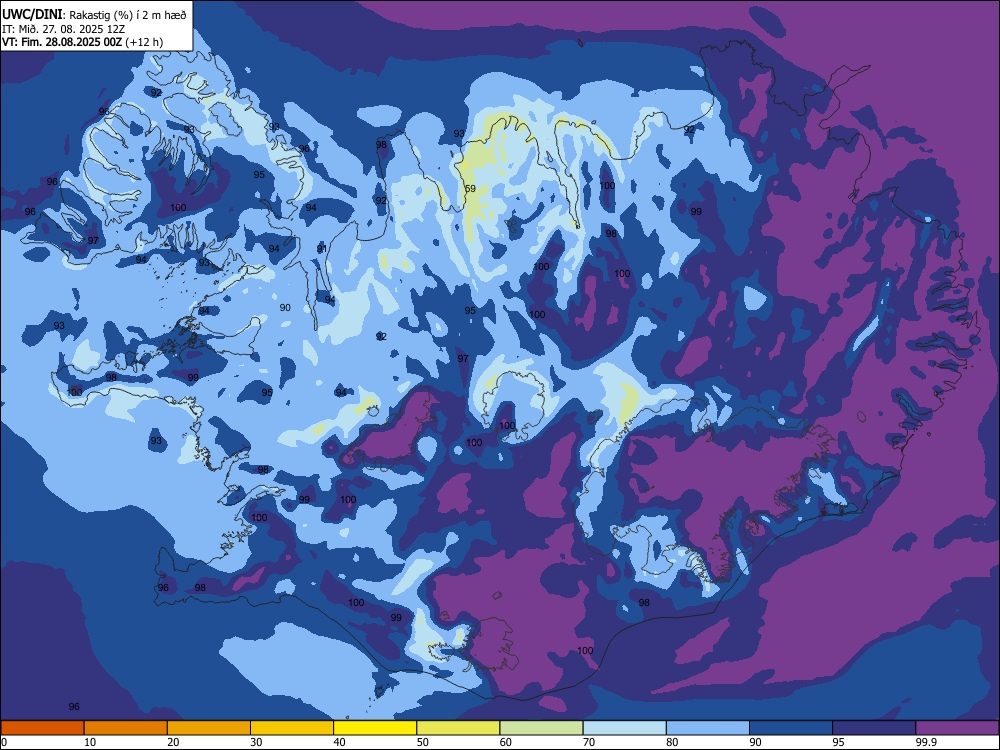Select the 30–40 yellow-orange legend swatch
The width and height of the screenshot is (1000, 750).
pyautogui.click(x=292, y=728)
